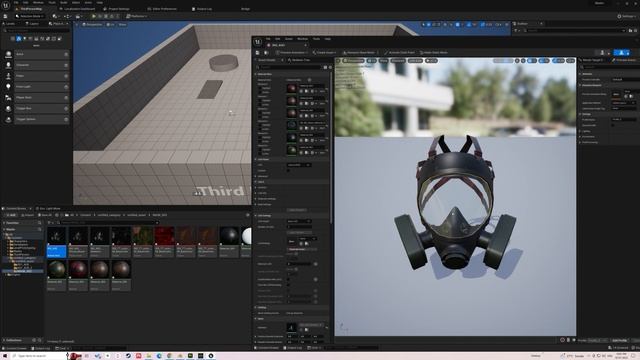The width and height of the screenshot is (640, 360).
Task: Open Preview Animation dropdown in mesh editor
Action: [292, 53]
